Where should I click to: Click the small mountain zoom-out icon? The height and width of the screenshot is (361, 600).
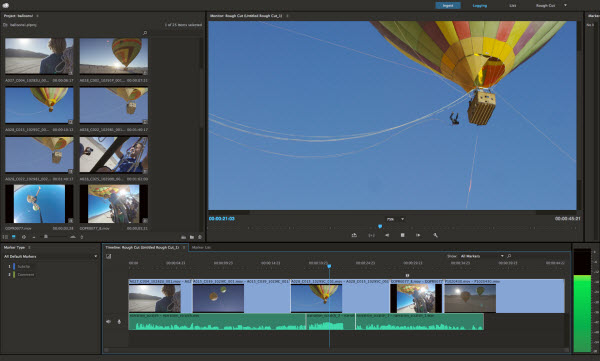tap(34, 237)
